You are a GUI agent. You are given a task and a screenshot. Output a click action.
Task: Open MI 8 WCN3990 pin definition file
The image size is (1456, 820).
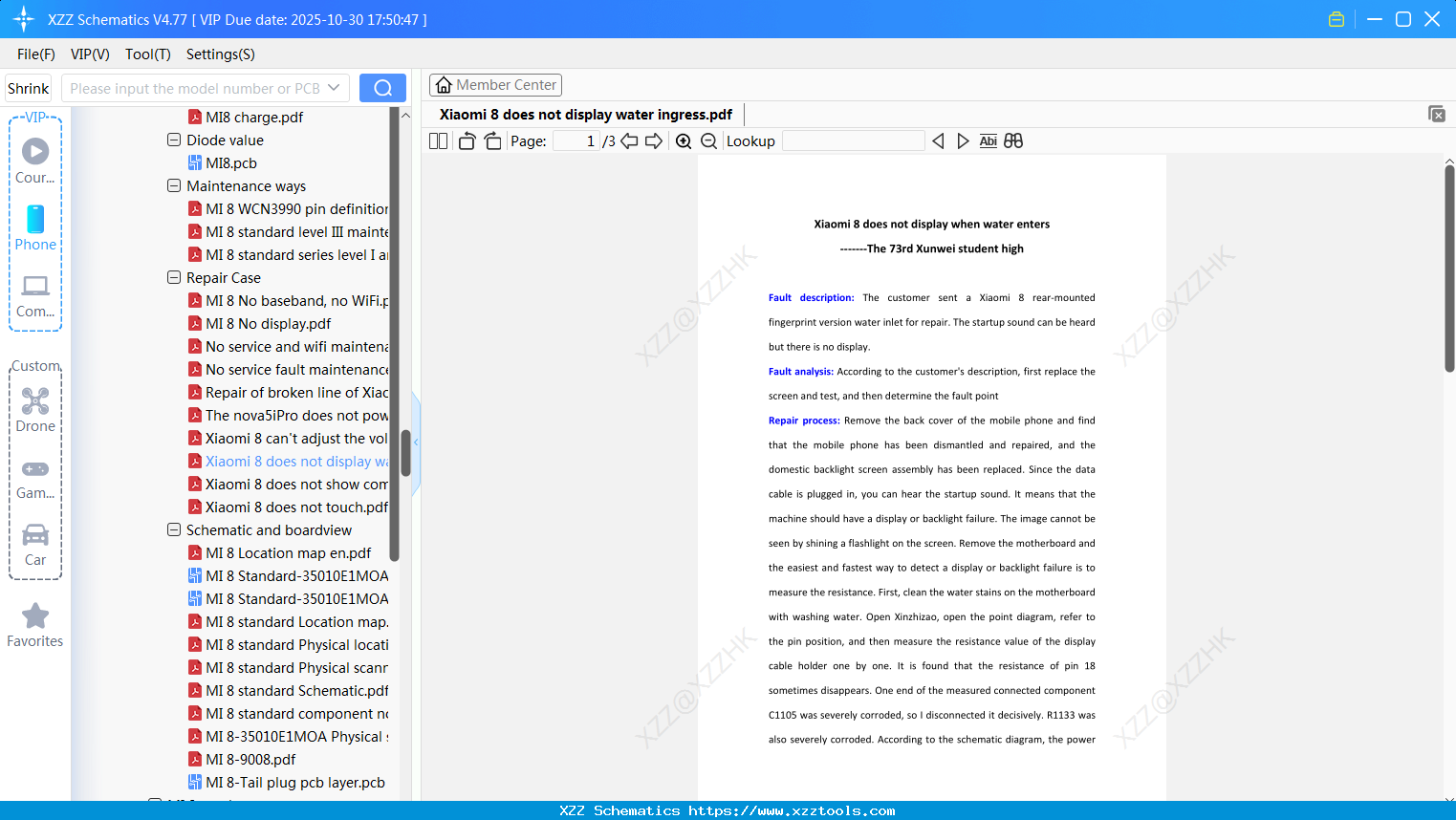point(288,208)
